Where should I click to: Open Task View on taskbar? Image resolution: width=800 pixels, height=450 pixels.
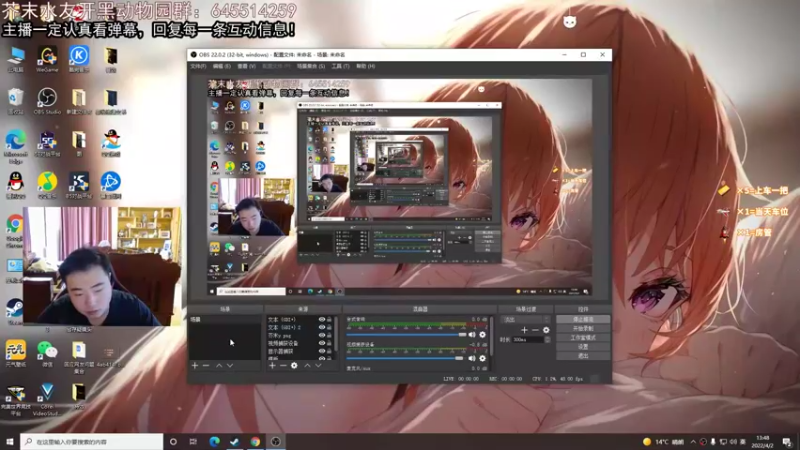tap(193, 442)
